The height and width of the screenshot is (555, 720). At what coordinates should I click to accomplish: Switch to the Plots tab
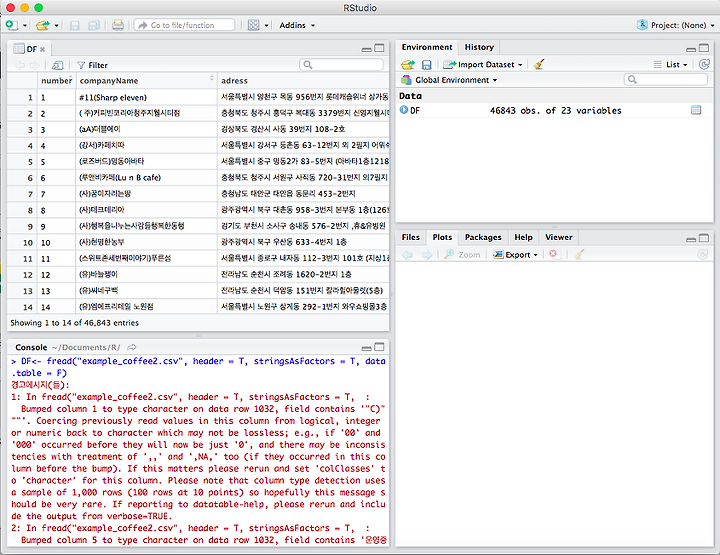[x=442, y=237]
